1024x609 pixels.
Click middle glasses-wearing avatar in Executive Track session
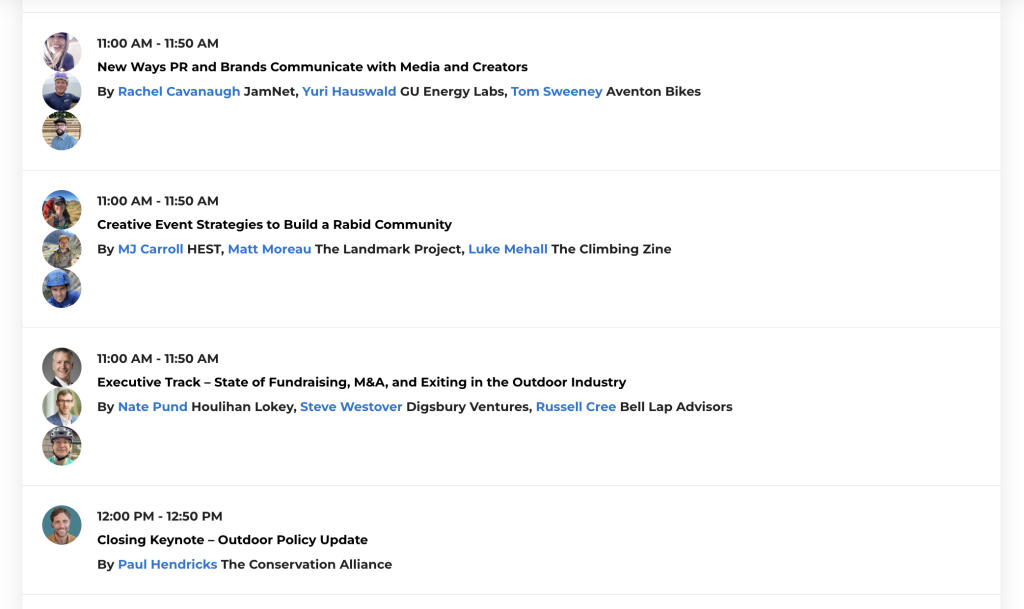pyautogui.click(x=62, y=407)
